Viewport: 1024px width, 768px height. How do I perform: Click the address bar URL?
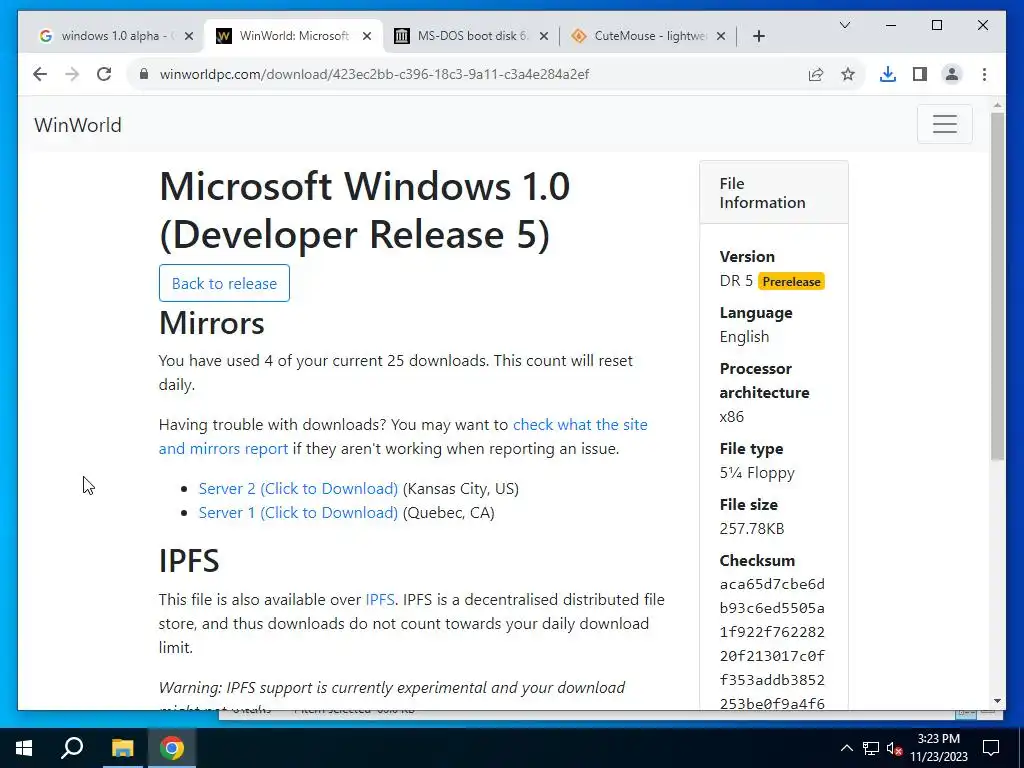374,74
